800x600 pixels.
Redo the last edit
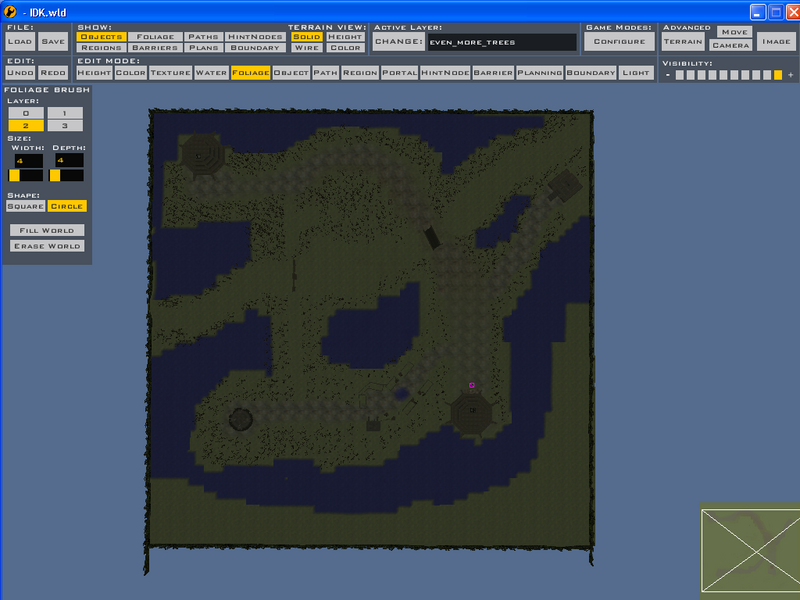click(53, 72)
